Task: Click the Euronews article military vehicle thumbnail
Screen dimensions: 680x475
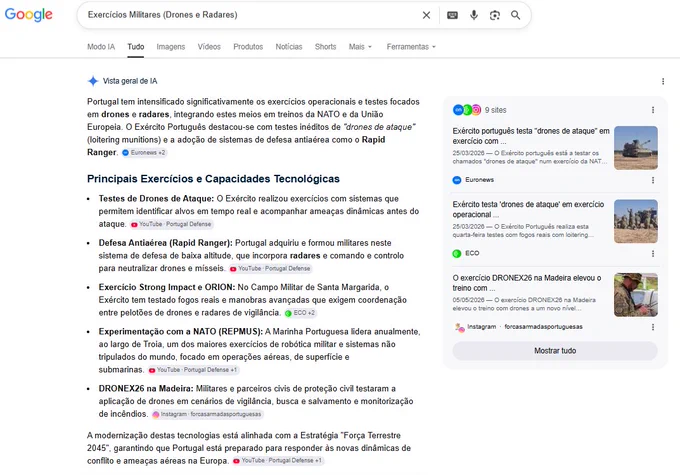Action: 636,147
